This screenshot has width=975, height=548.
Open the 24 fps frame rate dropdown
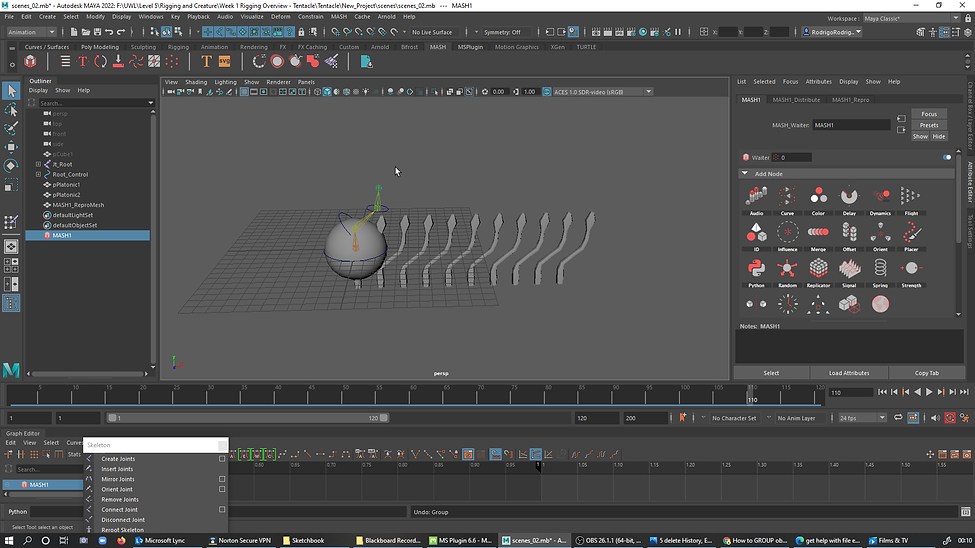coord(862,418)
